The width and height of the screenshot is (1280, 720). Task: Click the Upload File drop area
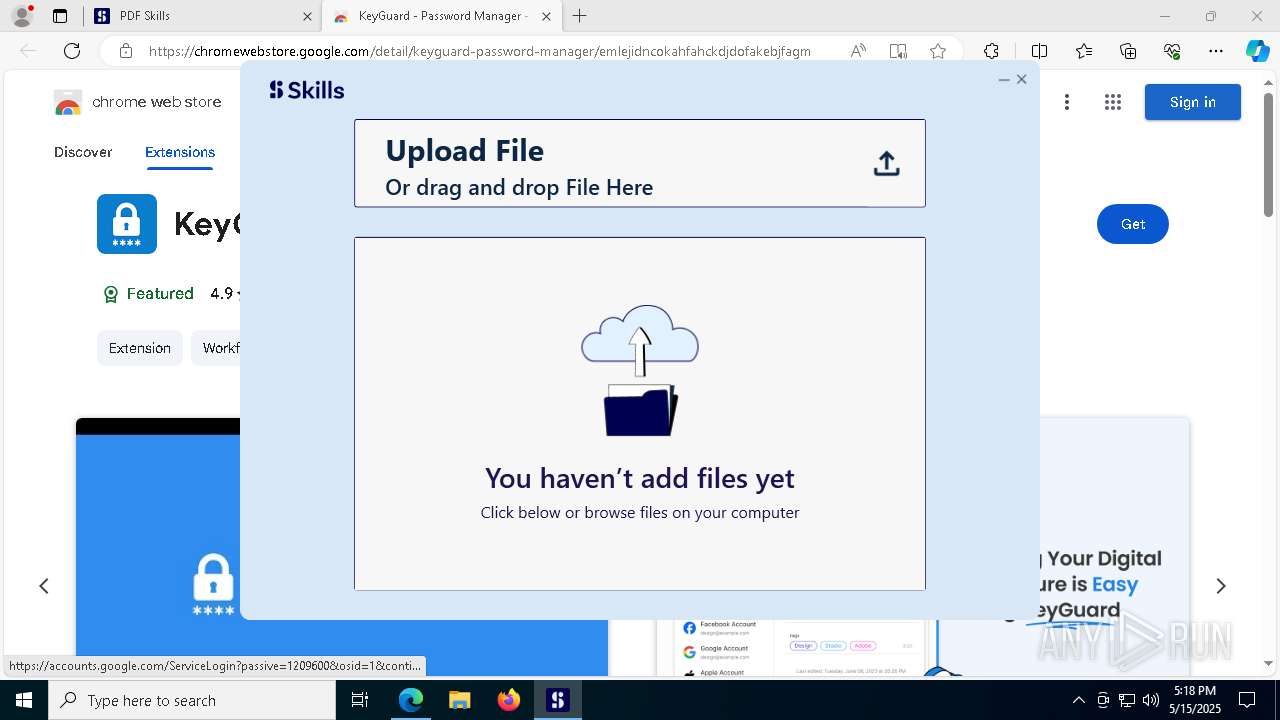[x=640, y=163]
